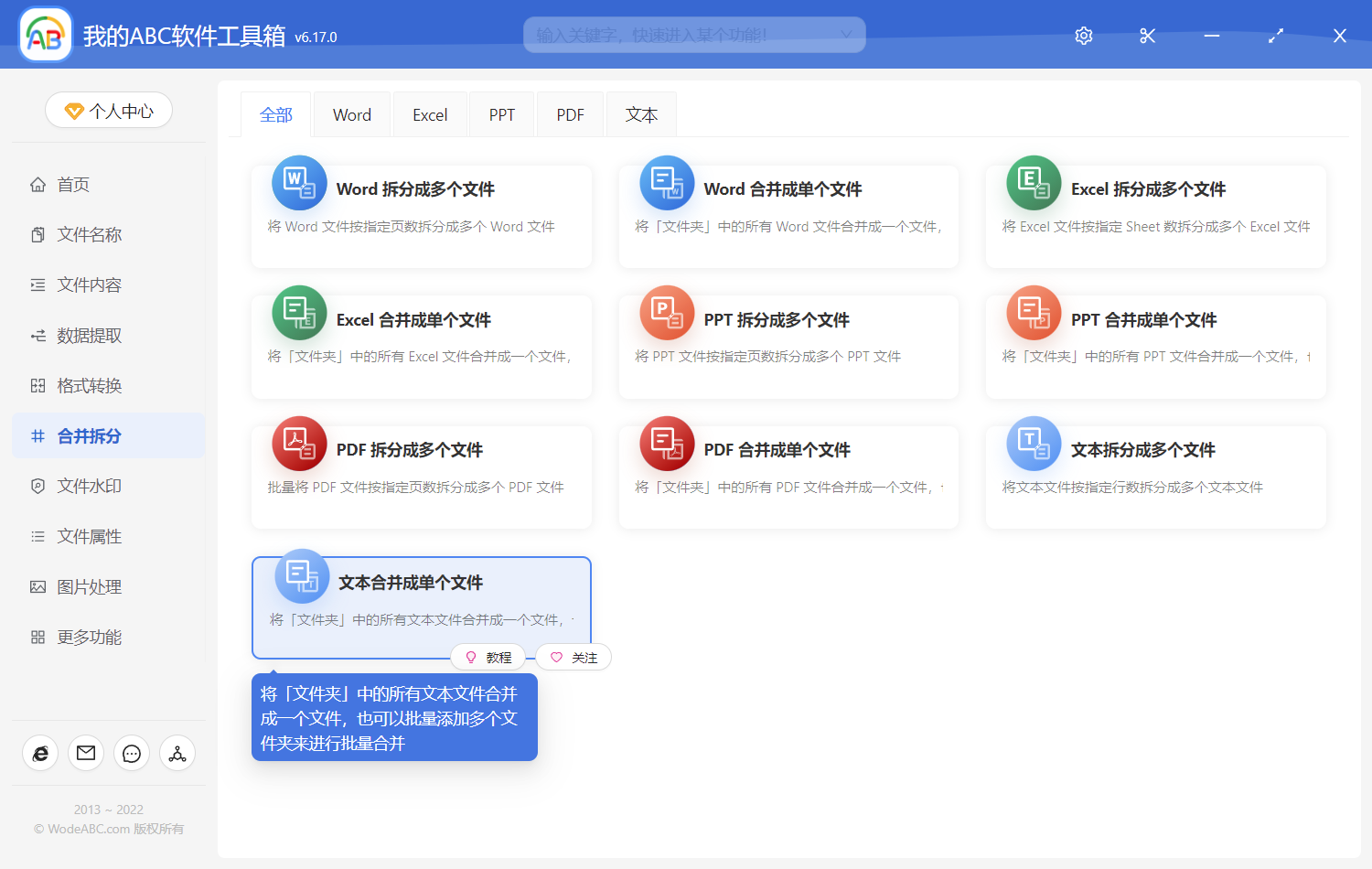Click the Word split into multiple files icon
Screen dimensions: 1372x869
click(299, 183)
